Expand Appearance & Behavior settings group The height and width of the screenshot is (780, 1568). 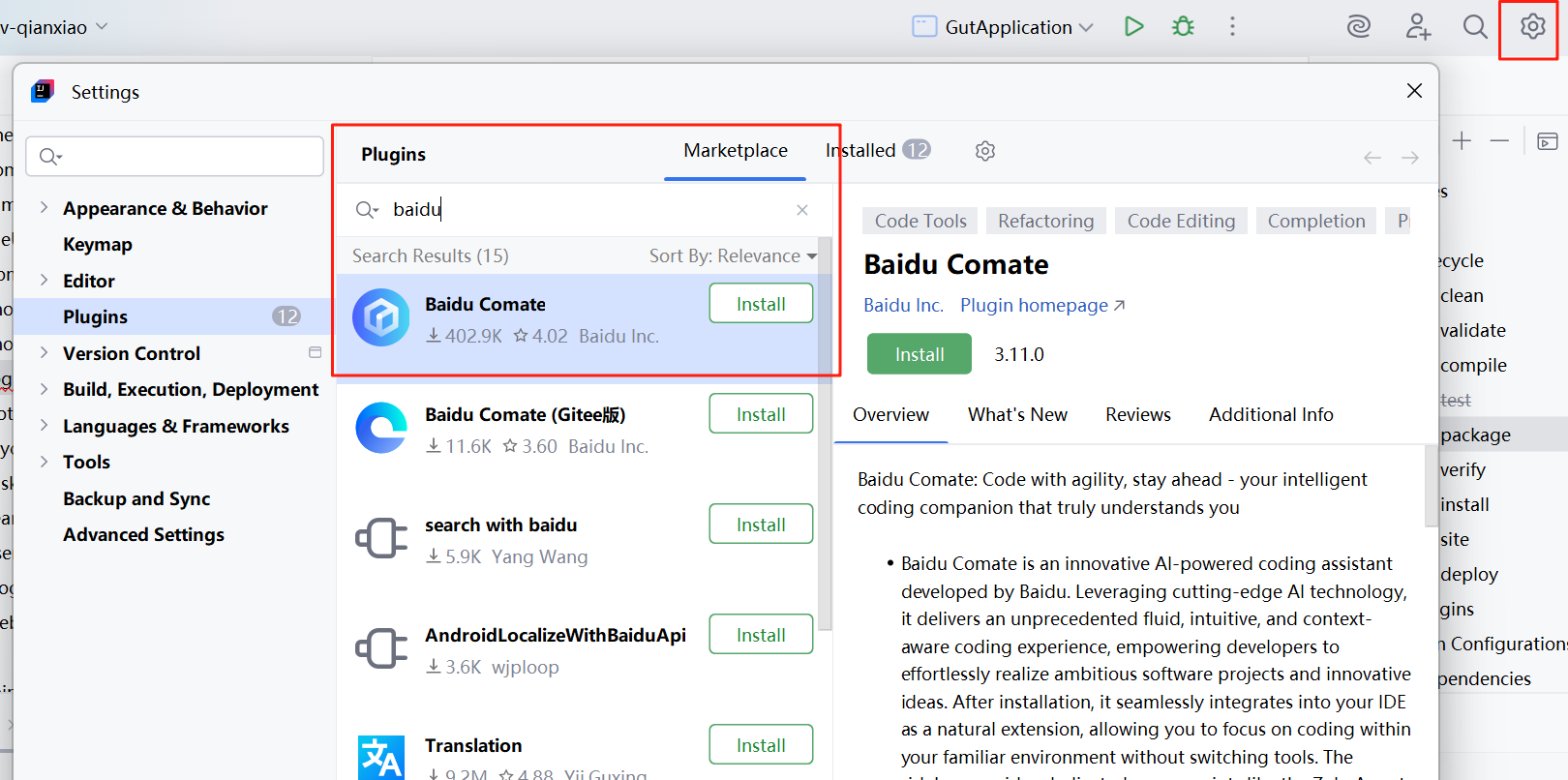[44, 208]
